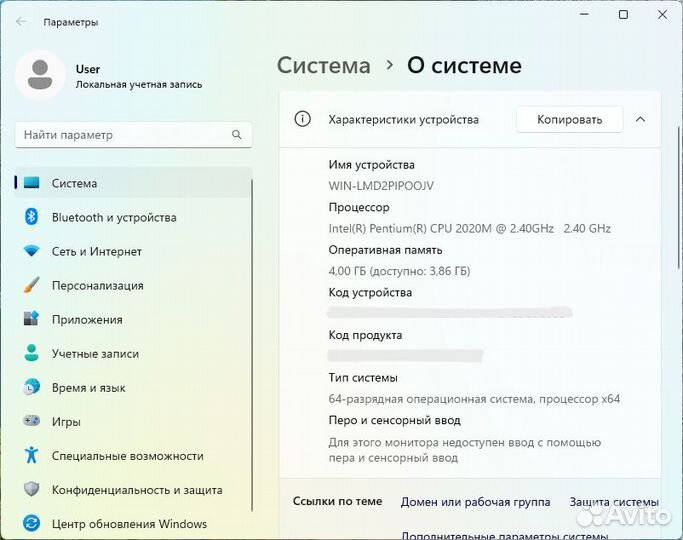Click the accessibility figure icon
Viewport: 683px width, 540px height.
31,455
